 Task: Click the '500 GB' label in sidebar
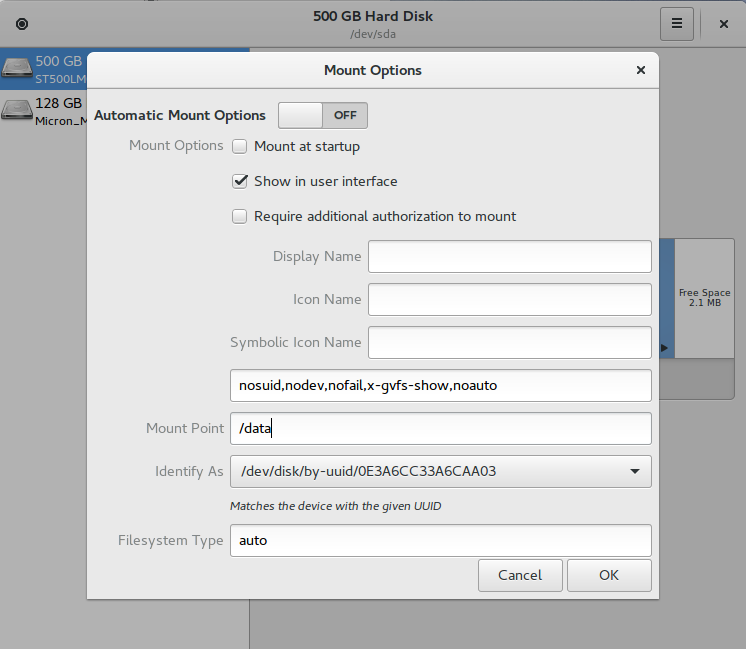pyautogui.click(x=59, y=61)
